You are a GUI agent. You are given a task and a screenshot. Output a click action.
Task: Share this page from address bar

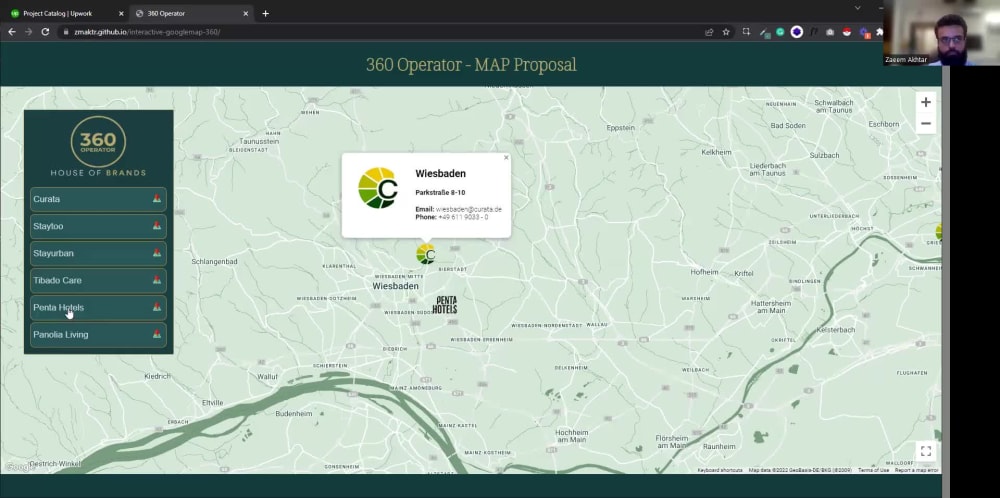(x=709, y=32)
